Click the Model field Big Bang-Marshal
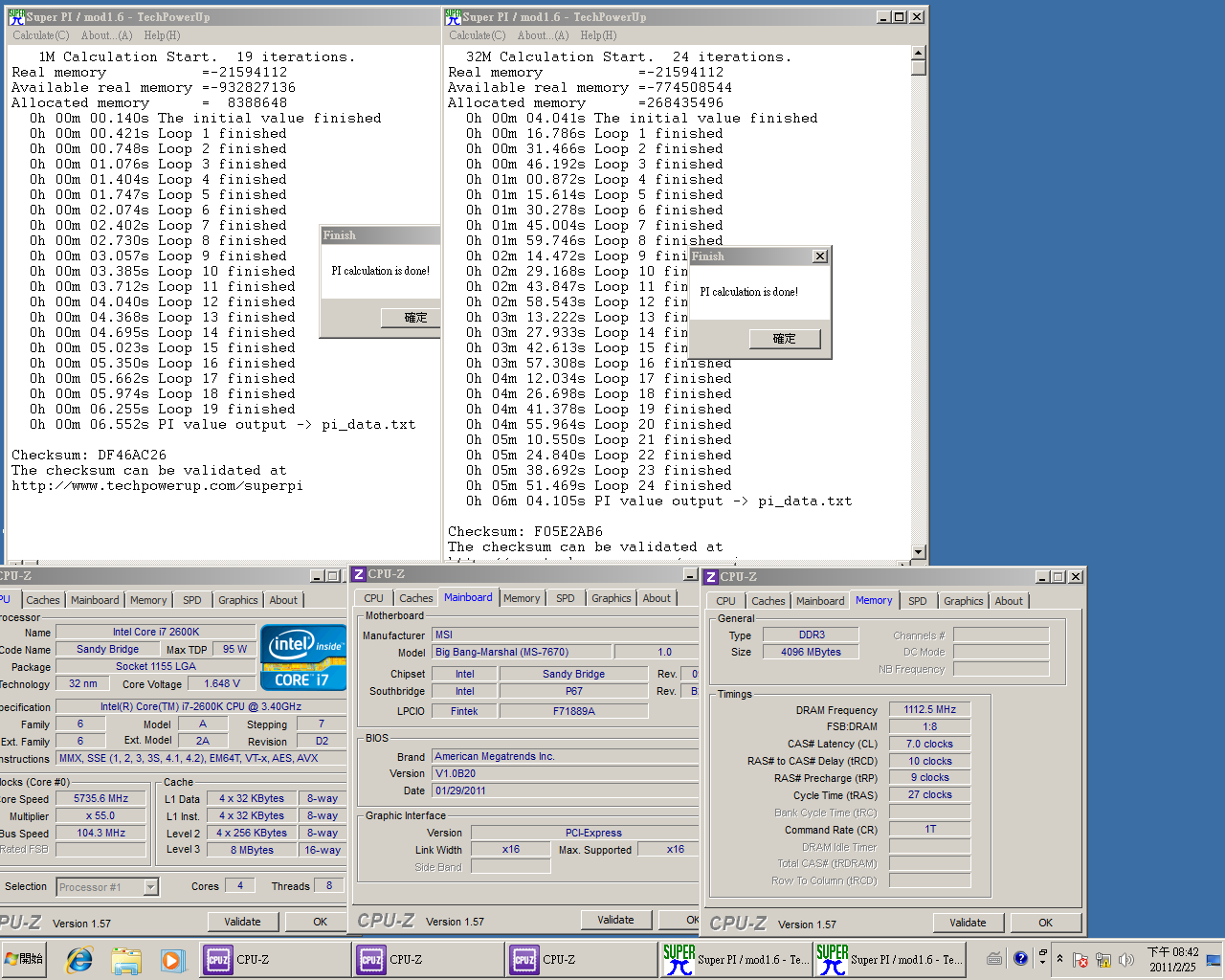Screen dimensions: 1225x980 (522, 652)
